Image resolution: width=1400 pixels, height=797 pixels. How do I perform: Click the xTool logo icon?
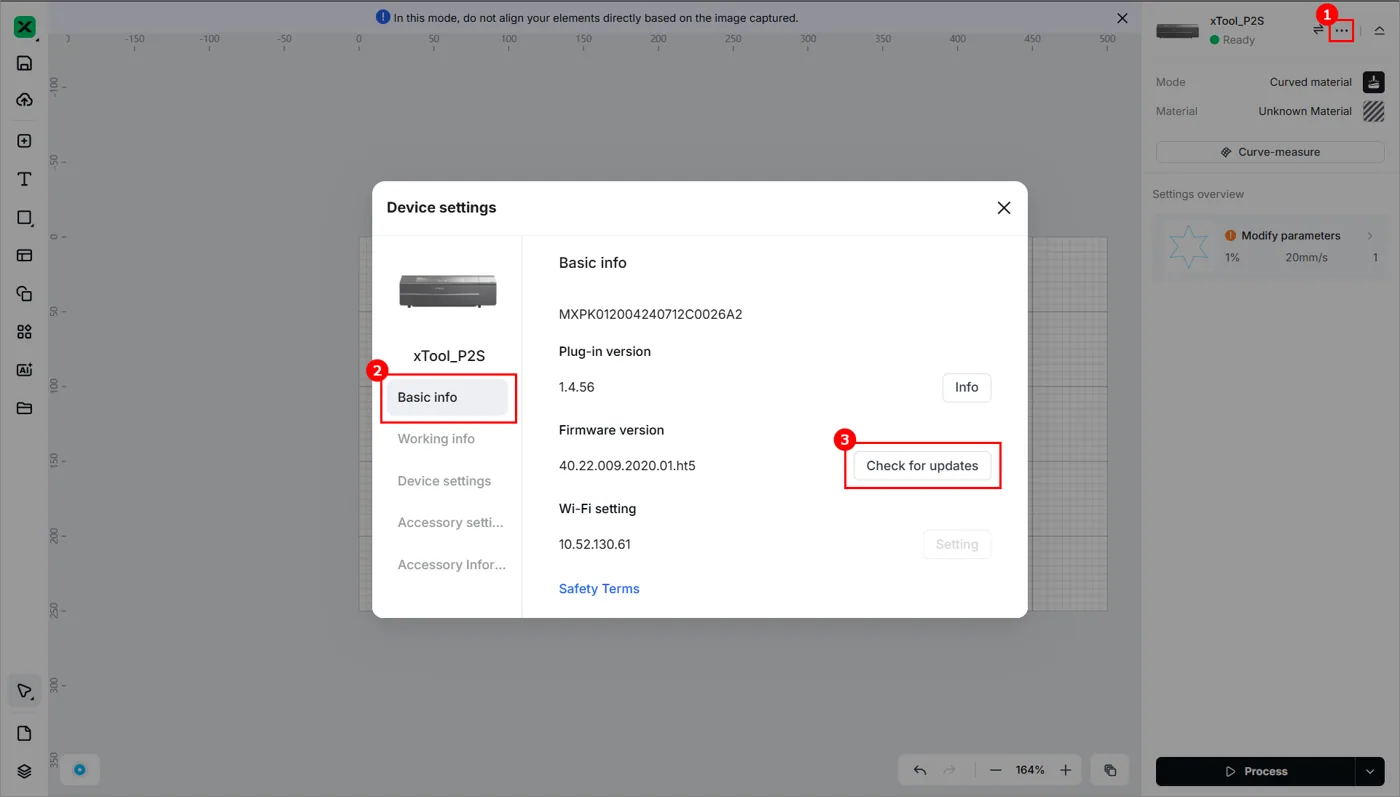(x=24, y=27)
